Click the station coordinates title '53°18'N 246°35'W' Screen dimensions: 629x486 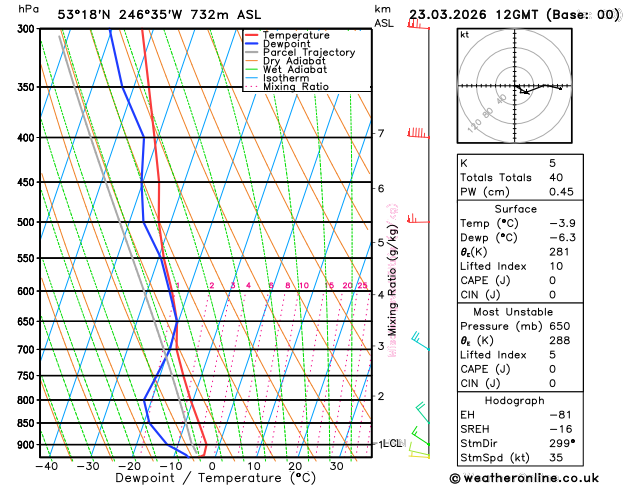[x=120, y=15]
